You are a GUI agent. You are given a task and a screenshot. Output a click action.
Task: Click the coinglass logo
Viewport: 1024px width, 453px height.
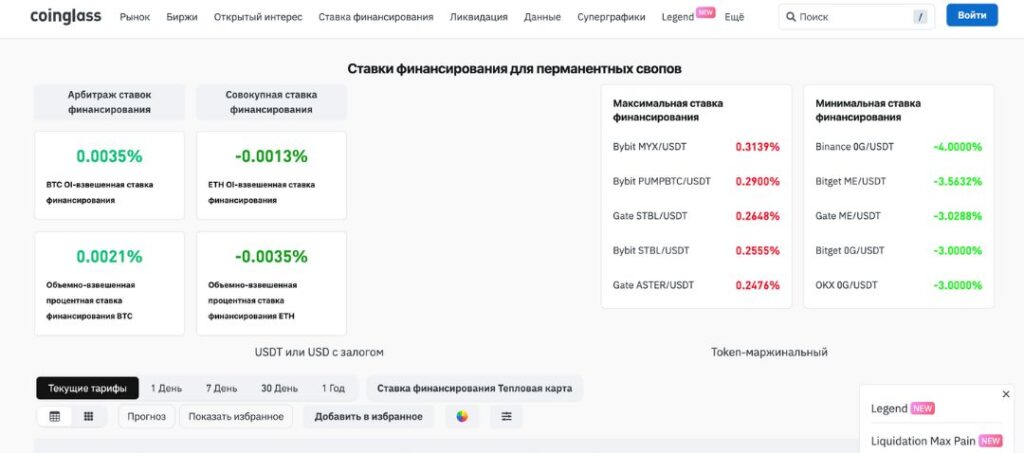[65, 16]
